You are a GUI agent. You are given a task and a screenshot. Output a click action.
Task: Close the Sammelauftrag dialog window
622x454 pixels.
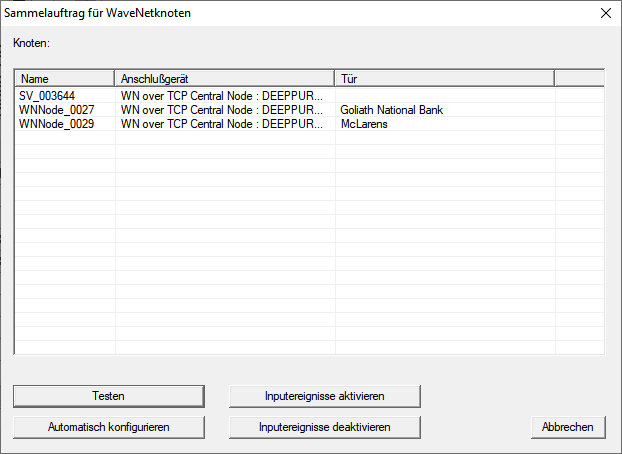(x=604, y=13)
